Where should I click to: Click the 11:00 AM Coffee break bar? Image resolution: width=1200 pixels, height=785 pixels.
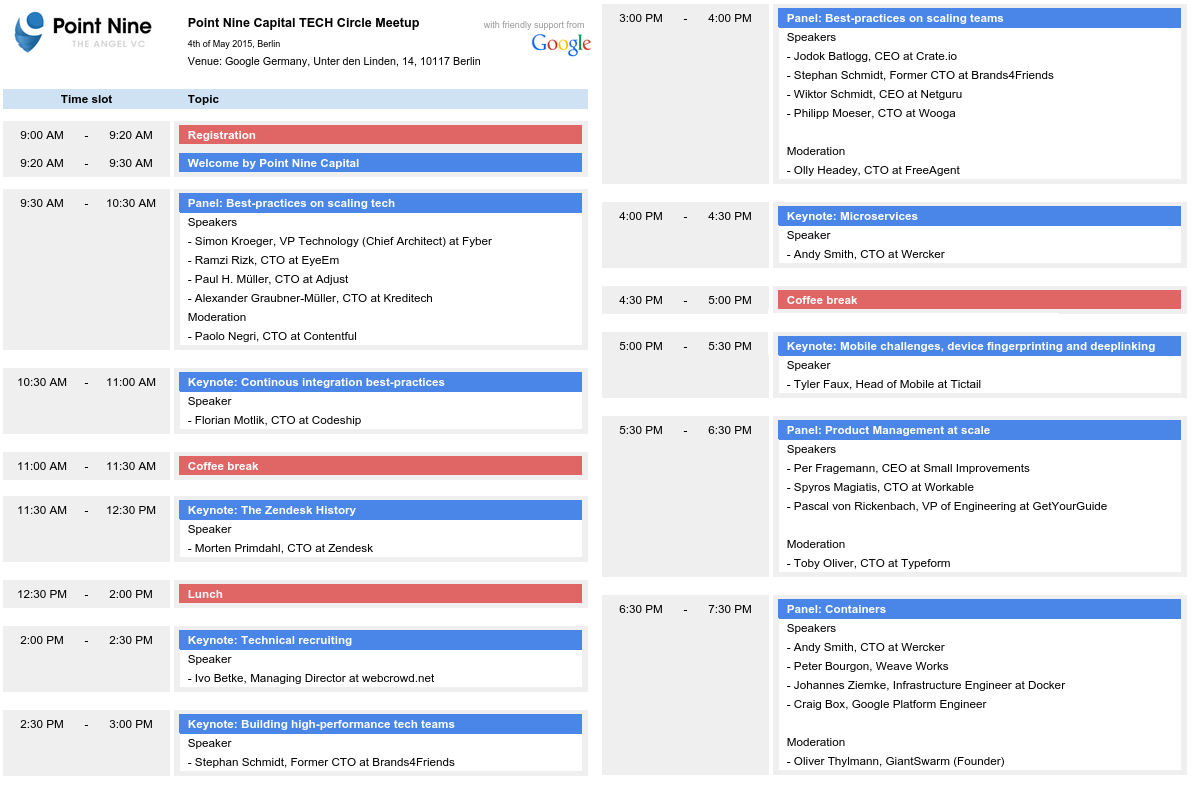coord(380,466)
